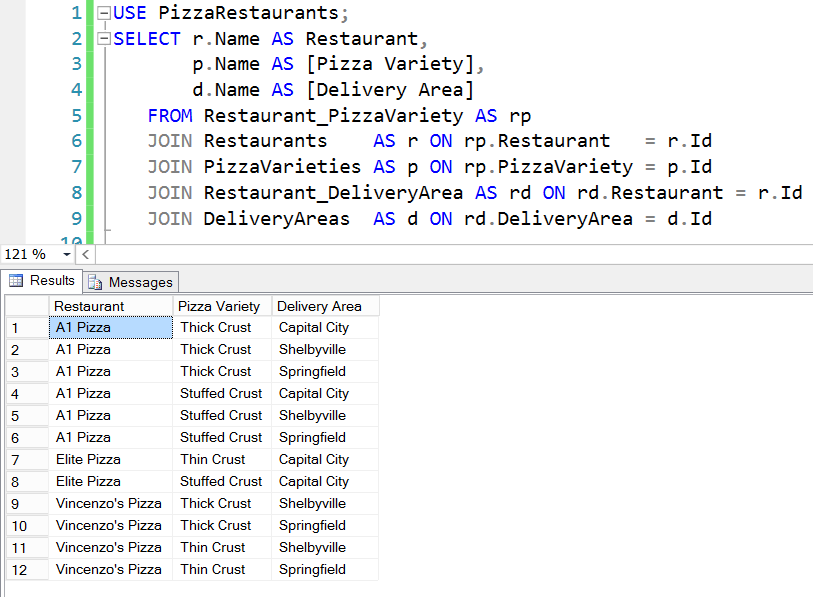Open the 121 % zoom dropdown

pyautogui.click(x=66, y=254)
